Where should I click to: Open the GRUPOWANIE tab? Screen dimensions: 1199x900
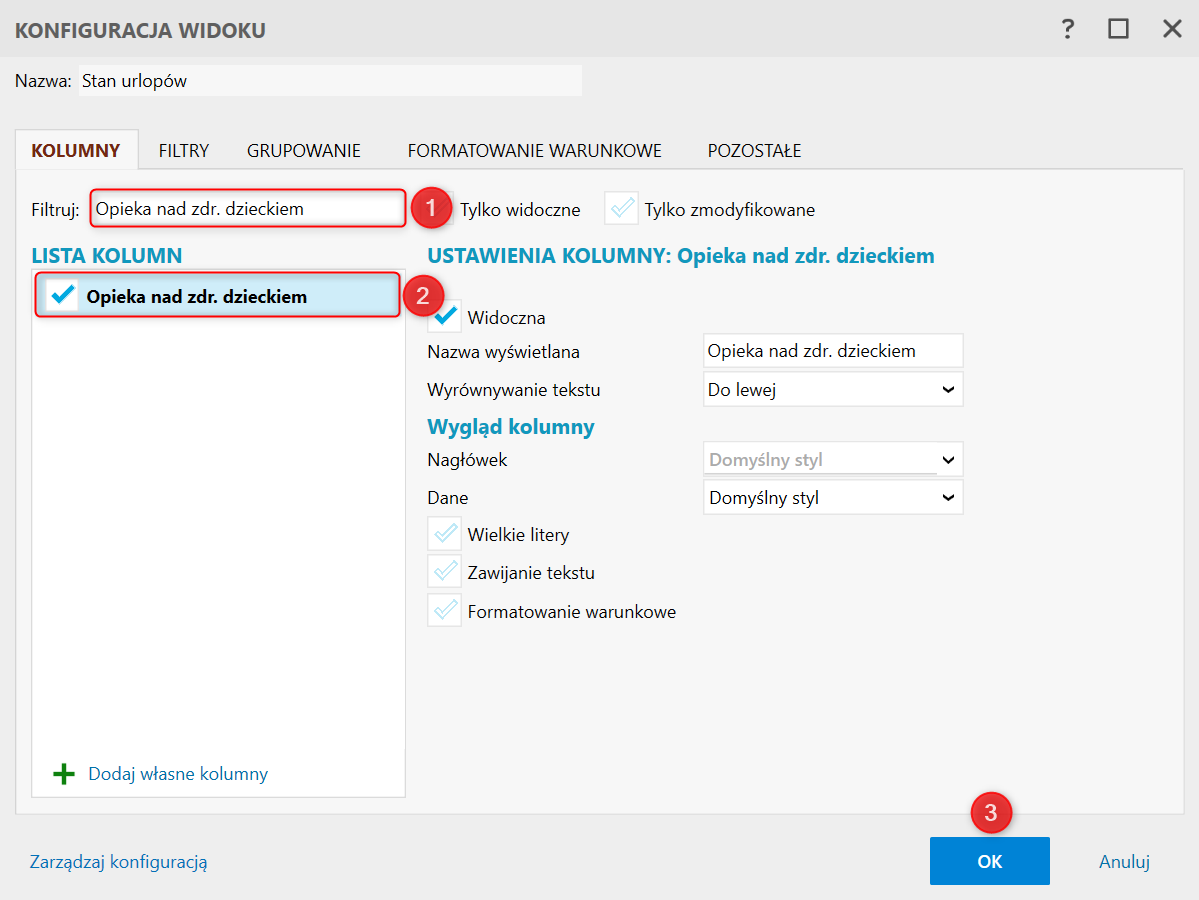304,151
